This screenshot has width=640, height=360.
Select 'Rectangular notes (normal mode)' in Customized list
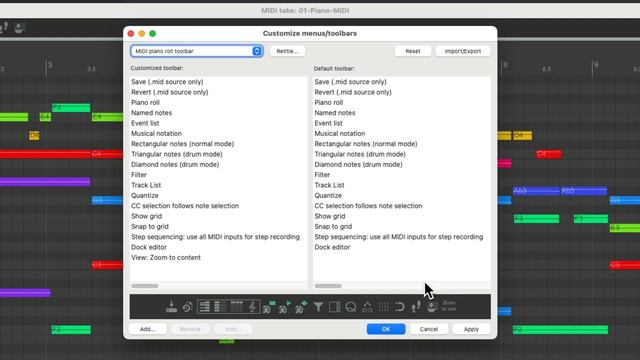182,144
